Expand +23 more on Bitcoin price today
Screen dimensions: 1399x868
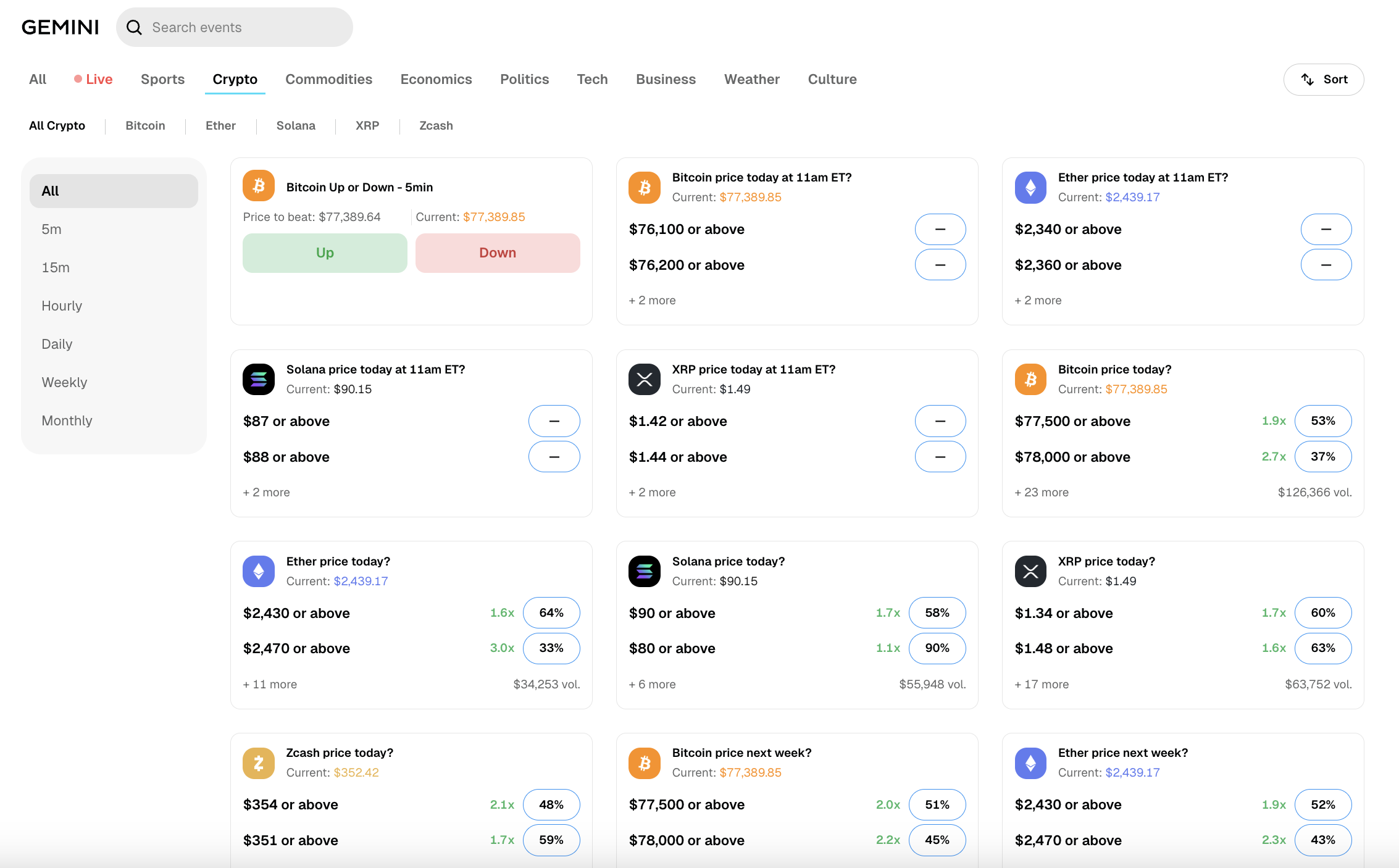click(1042, 492)
